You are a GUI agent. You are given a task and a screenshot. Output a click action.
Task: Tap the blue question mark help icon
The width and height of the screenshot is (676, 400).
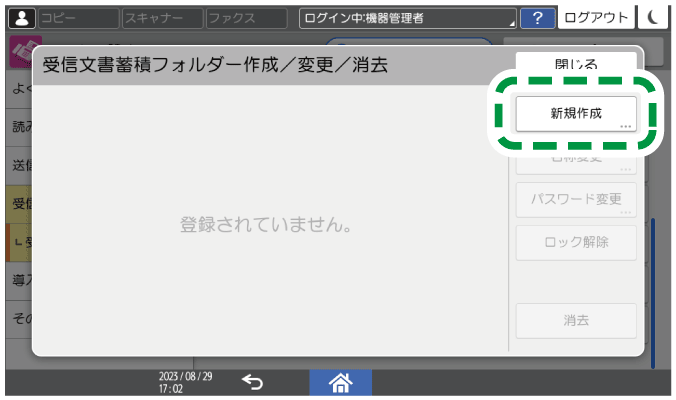[x=537, y=18]
